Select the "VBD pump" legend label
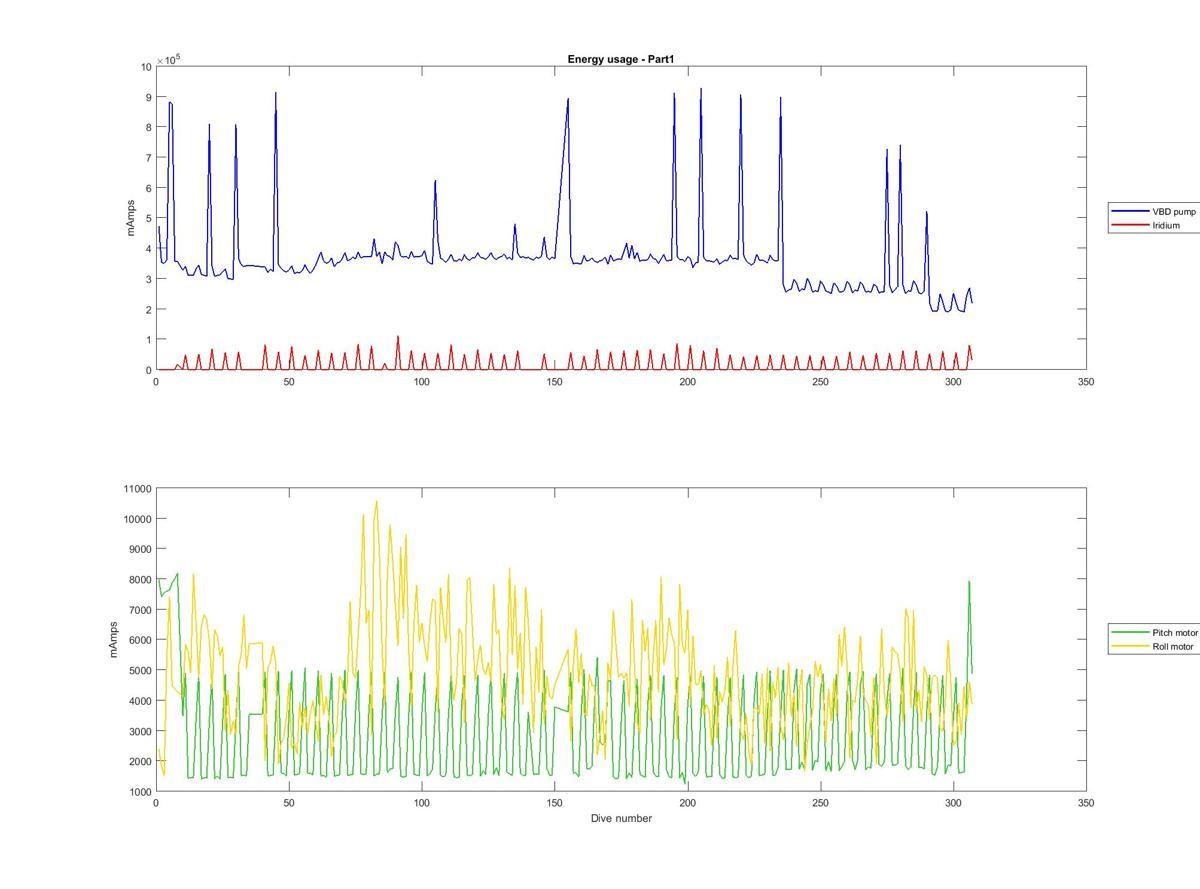 (1174, 212)
